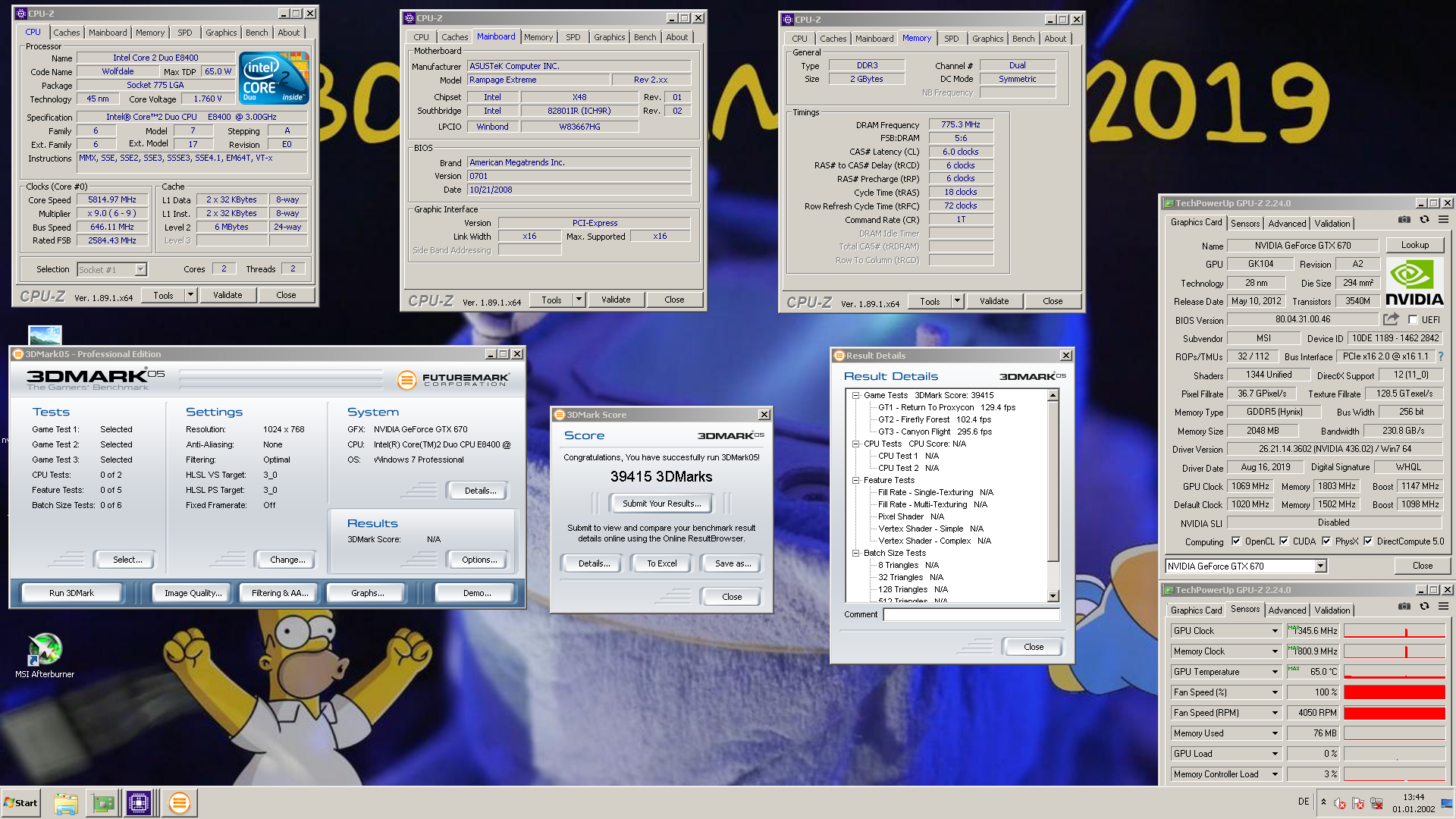This screenshot has width=1456, height=819.
Task: Click Intel Core 2 Duo logo in CPU-Z
Action: tap(274, 77)
